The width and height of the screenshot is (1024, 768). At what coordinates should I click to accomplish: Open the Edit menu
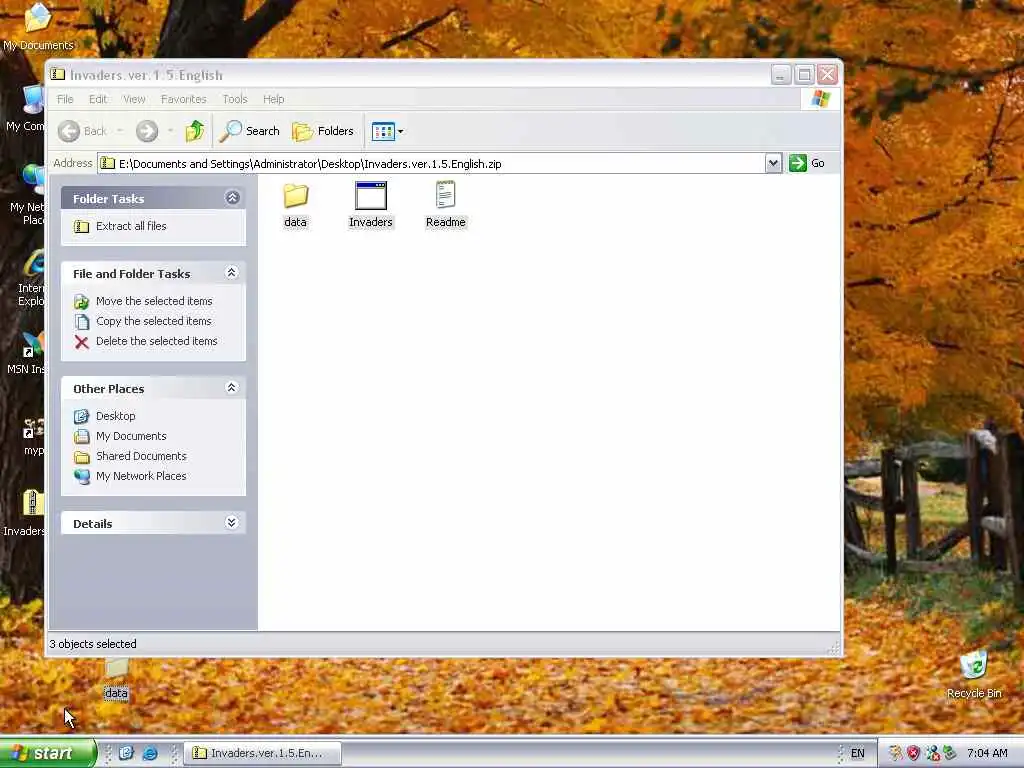pyautogui.click(x=98, y=99)
